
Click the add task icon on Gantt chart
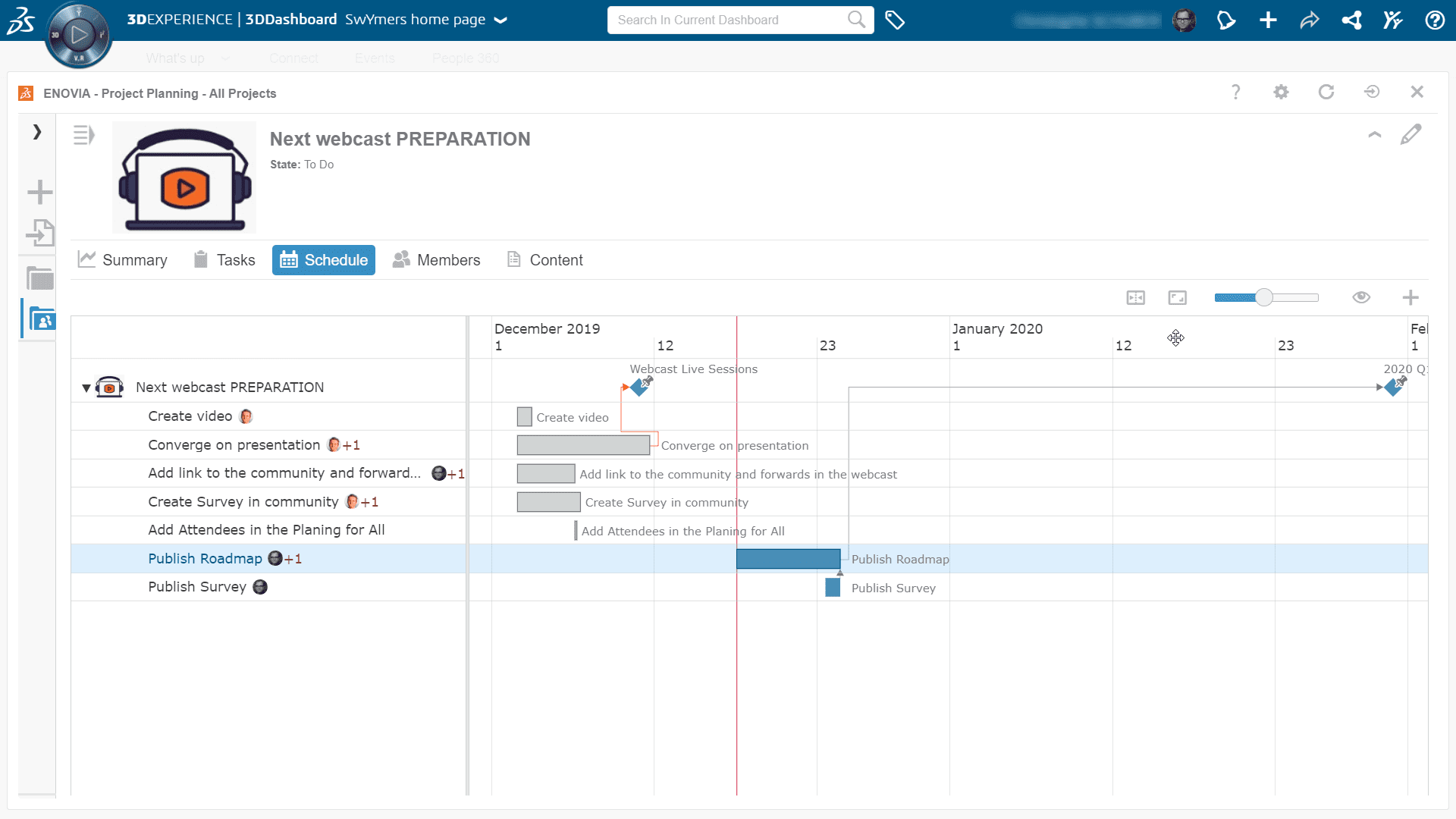click(1410, 297)
